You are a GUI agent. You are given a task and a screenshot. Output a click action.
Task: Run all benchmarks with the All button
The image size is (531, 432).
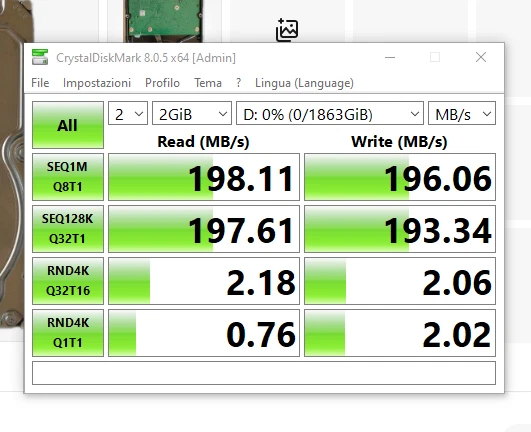[x=68, y=125]
